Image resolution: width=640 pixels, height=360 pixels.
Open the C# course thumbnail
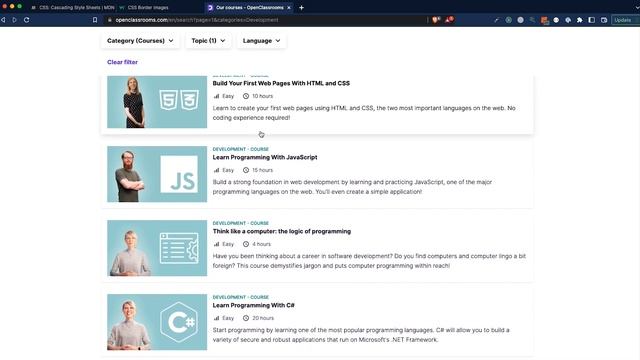(157, 322)
